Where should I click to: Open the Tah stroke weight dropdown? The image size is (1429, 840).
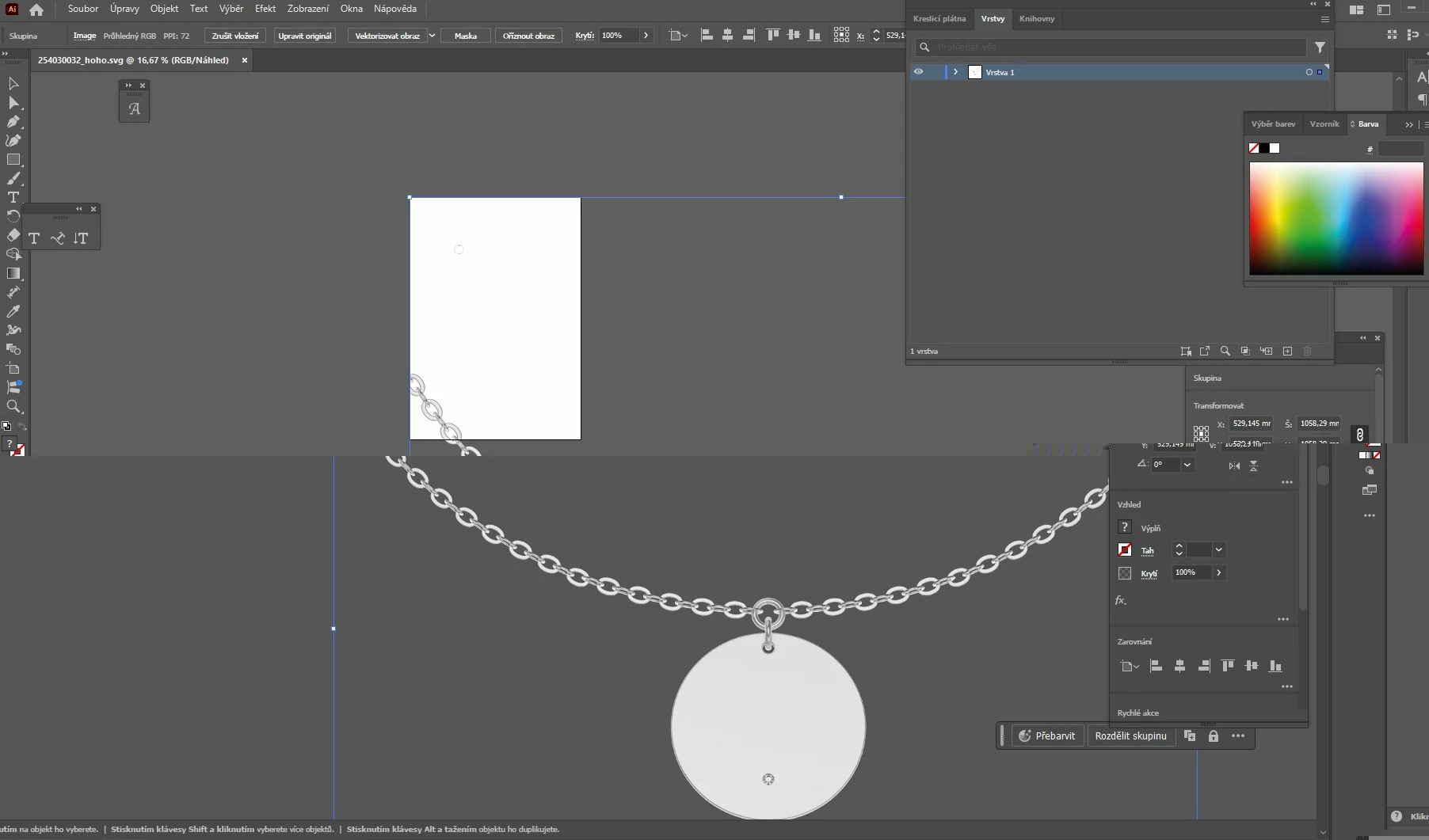1218,549
